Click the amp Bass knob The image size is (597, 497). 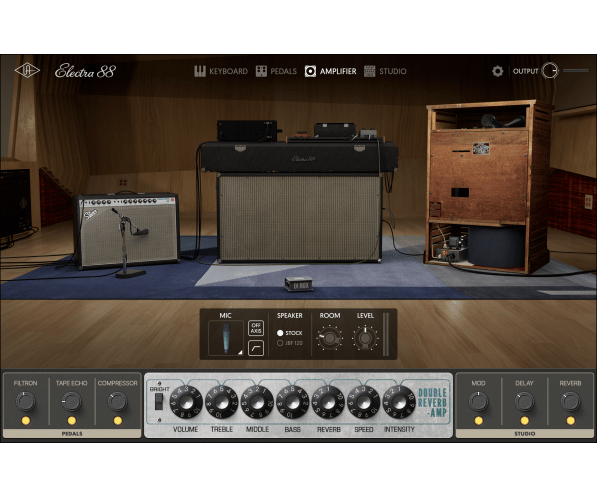[x=292, y=402]
